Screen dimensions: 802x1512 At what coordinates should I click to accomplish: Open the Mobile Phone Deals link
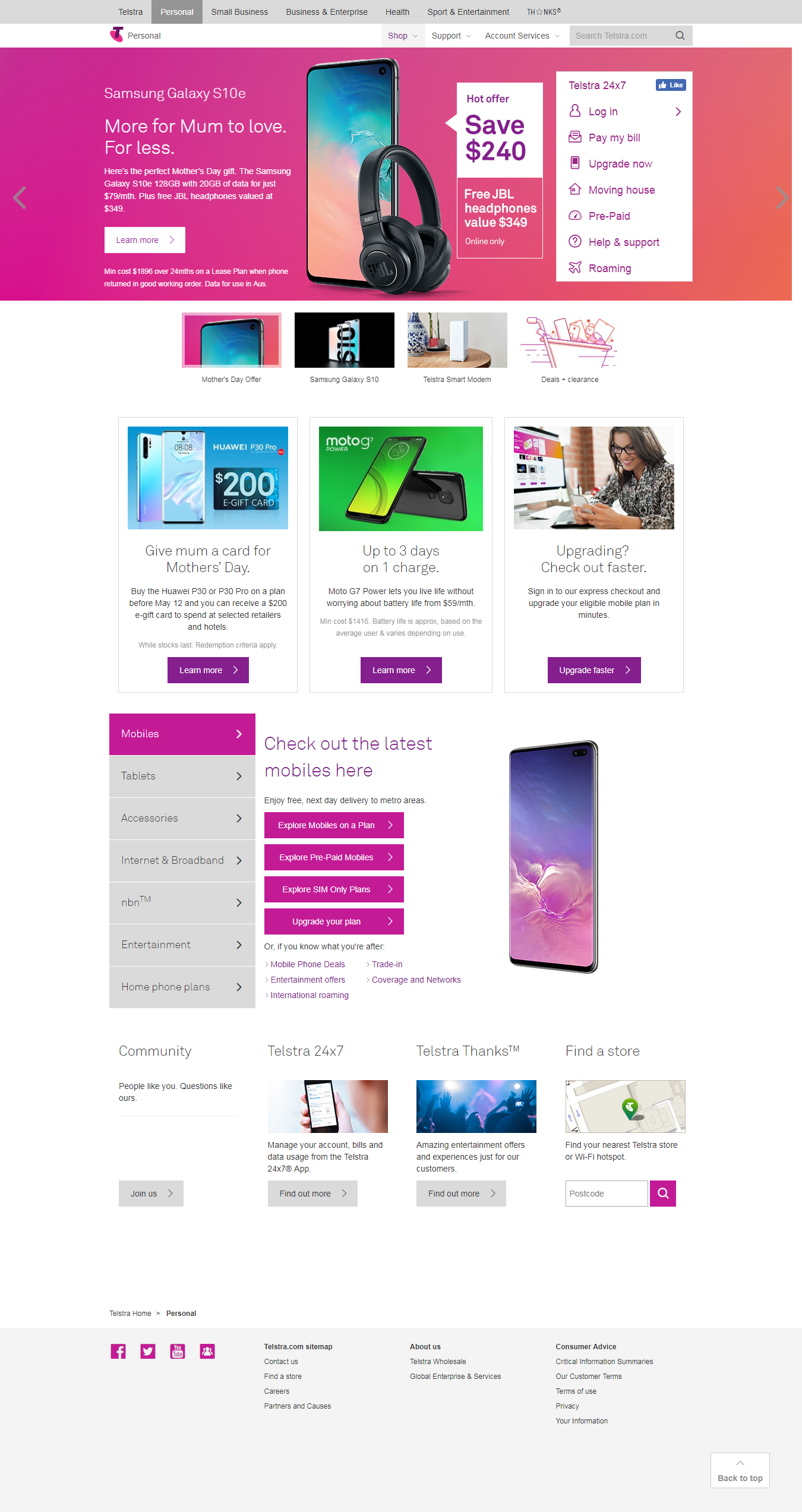pos(307,964)
